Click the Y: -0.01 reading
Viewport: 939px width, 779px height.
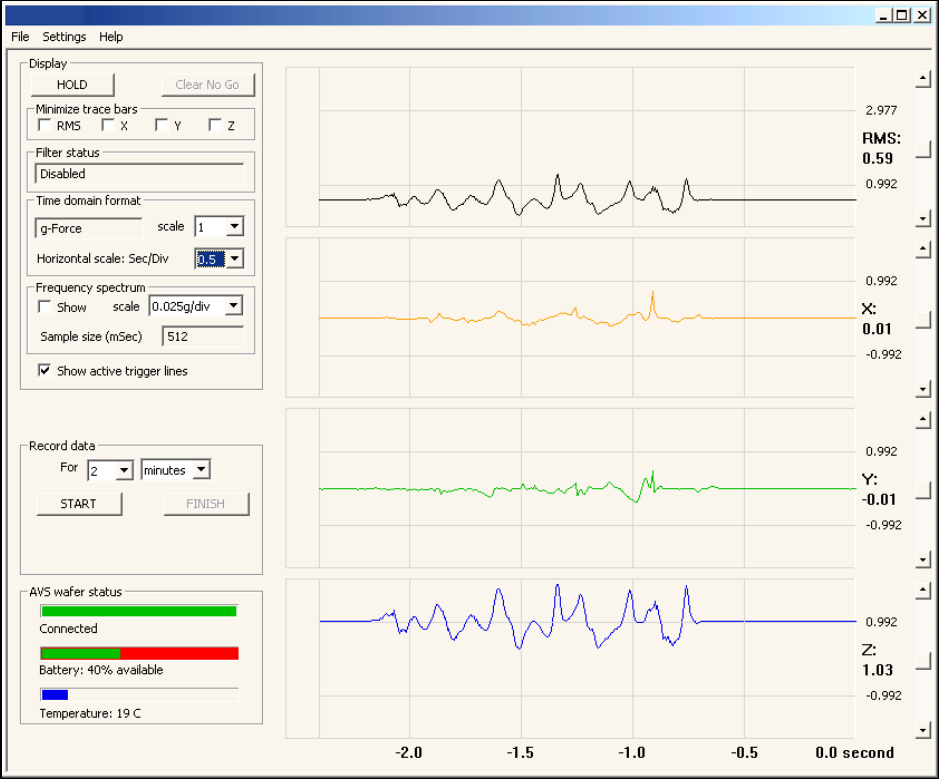tap(879, 489)
